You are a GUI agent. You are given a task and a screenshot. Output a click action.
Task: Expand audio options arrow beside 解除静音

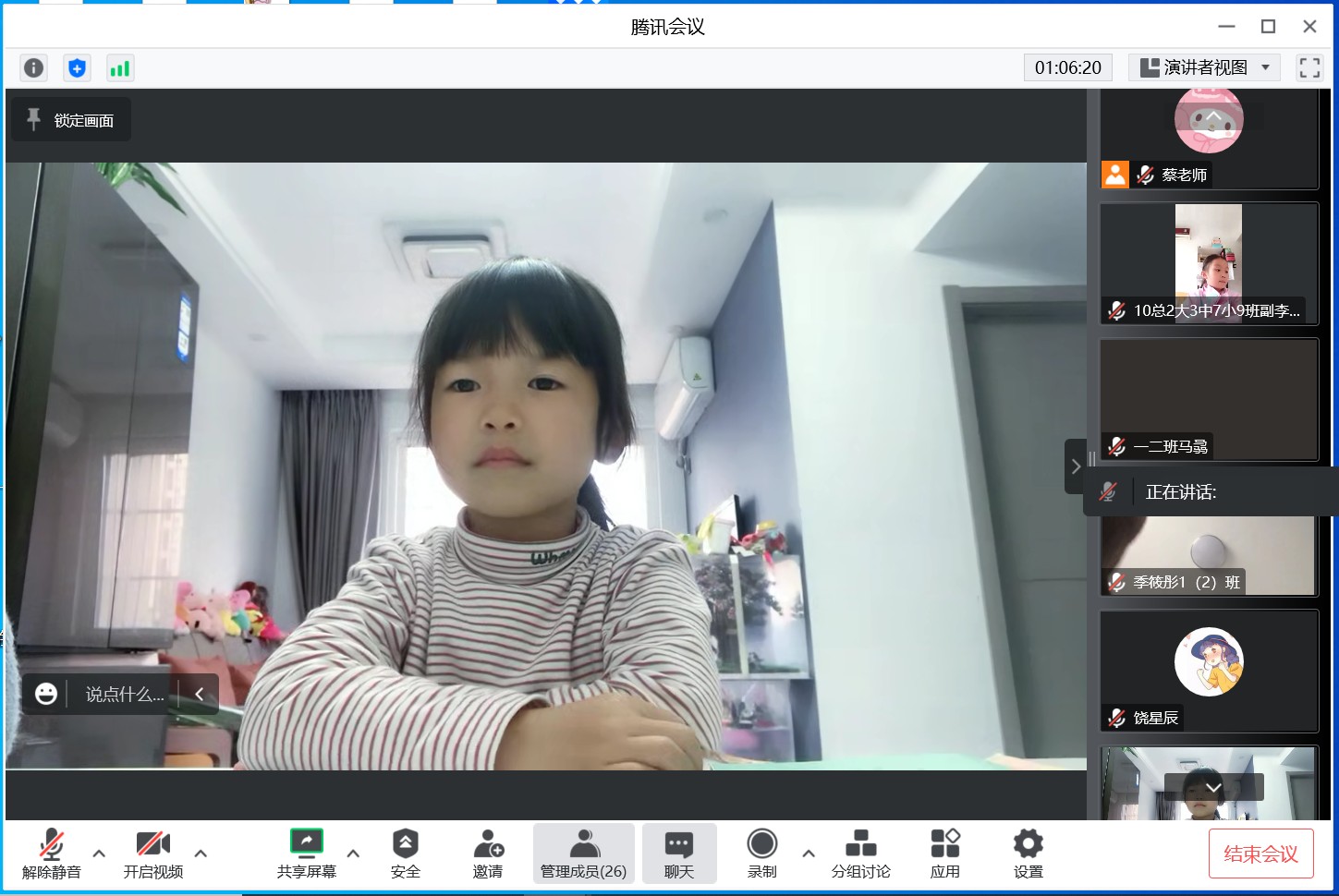click(x=99, y=854)
